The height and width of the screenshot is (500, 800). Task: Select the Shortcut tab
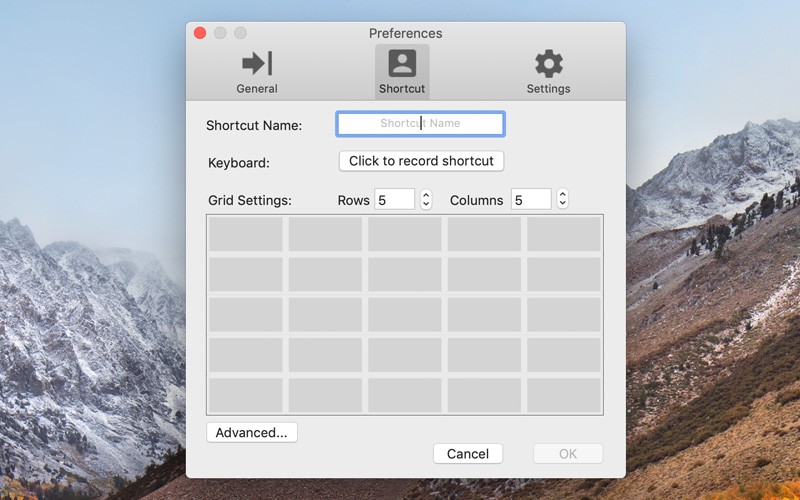pos(402,72)
